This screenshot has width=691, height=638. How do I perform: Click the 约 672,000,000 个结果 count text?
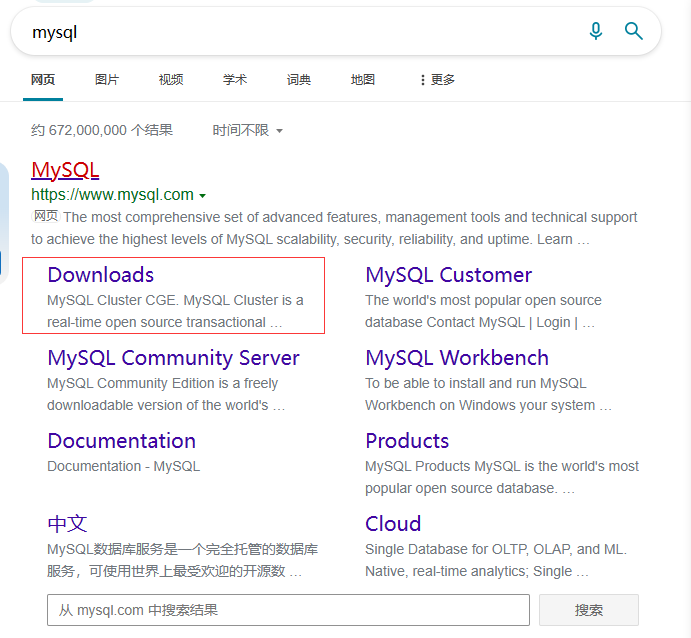click(102, 130)
